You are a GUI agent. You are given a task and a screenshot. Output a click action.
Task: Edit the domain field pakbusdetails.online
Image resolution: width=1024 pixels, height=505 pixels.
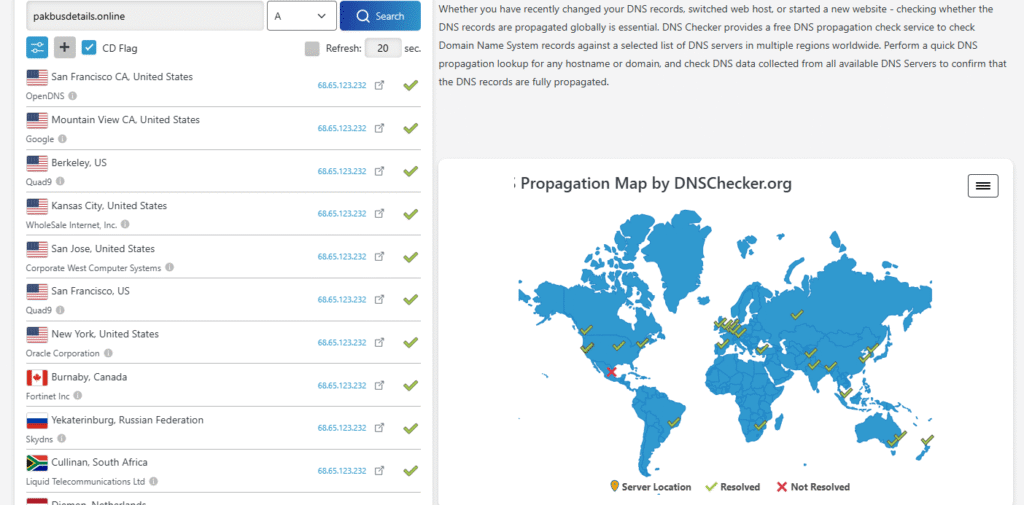(145, 16)
